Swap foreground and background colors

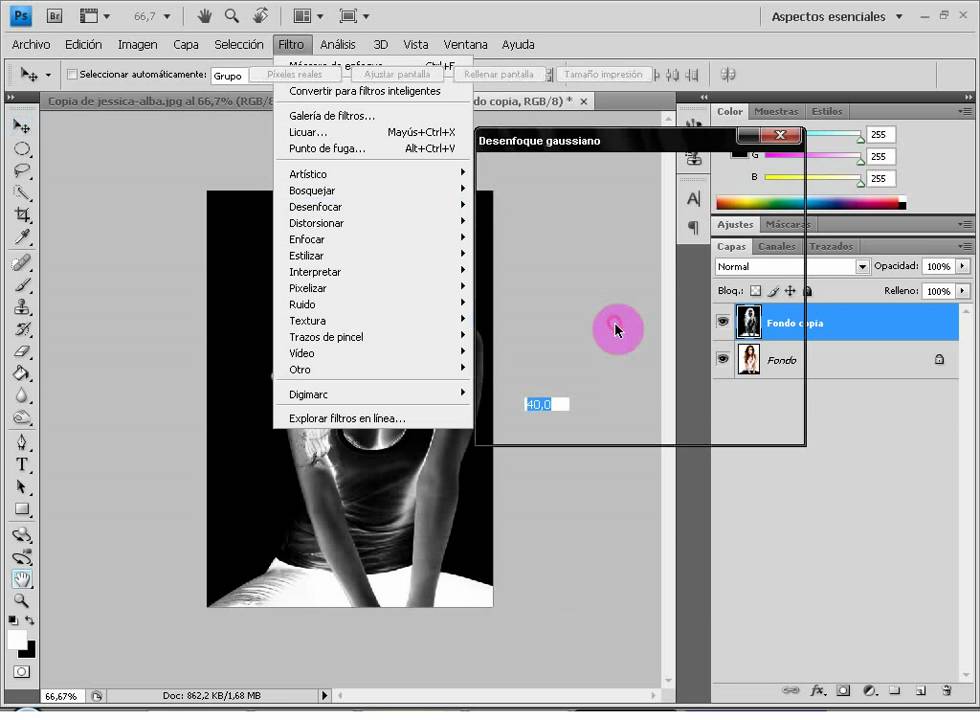(x=29, y=620)
